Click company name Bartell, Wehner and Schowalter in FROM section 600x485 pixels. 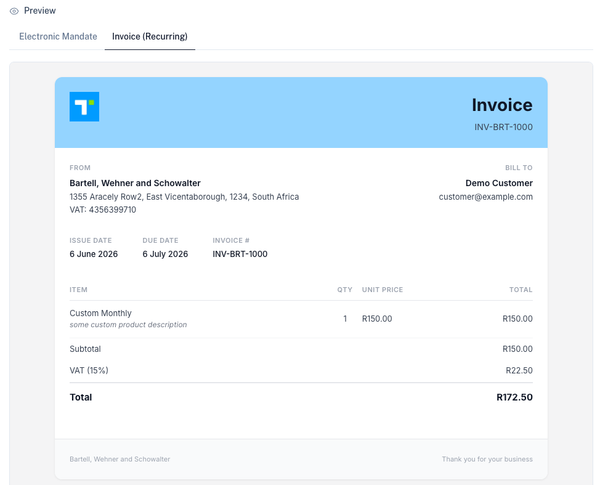click(135, 183)
